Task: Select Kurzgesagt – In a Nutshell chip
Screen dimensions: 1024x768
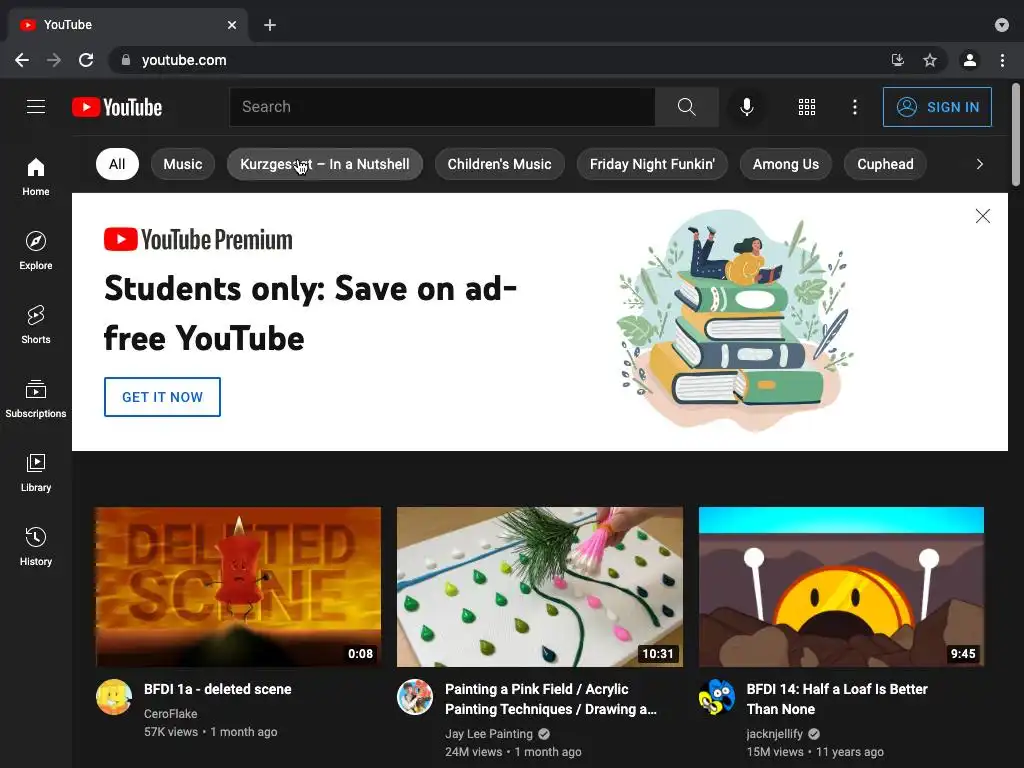Action: pyautogui.click(x=325, y=164)
